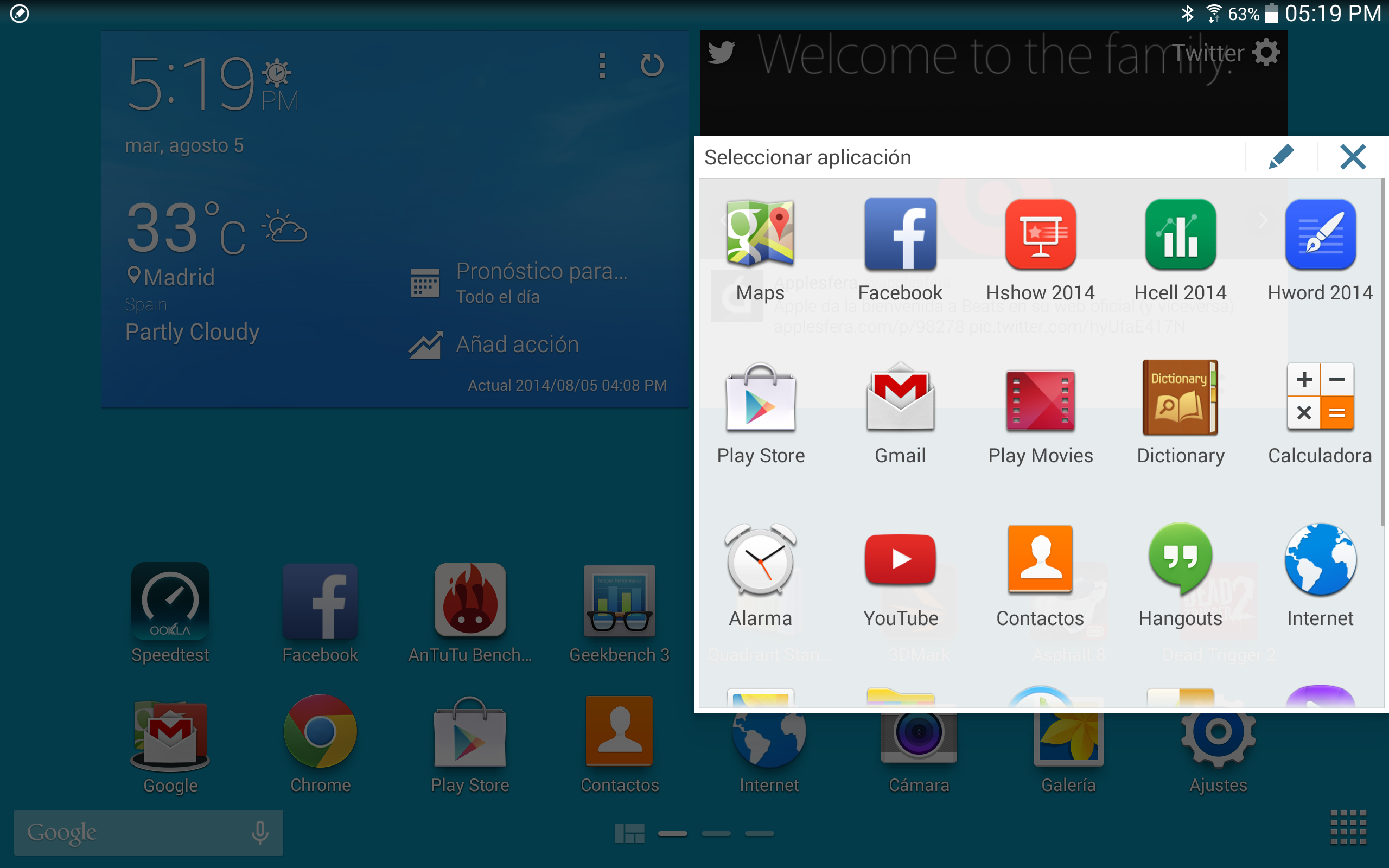Tap the 33°C temperature reading
The image size is (1389, 868).
pyautogui.click(x=186, y=228)
